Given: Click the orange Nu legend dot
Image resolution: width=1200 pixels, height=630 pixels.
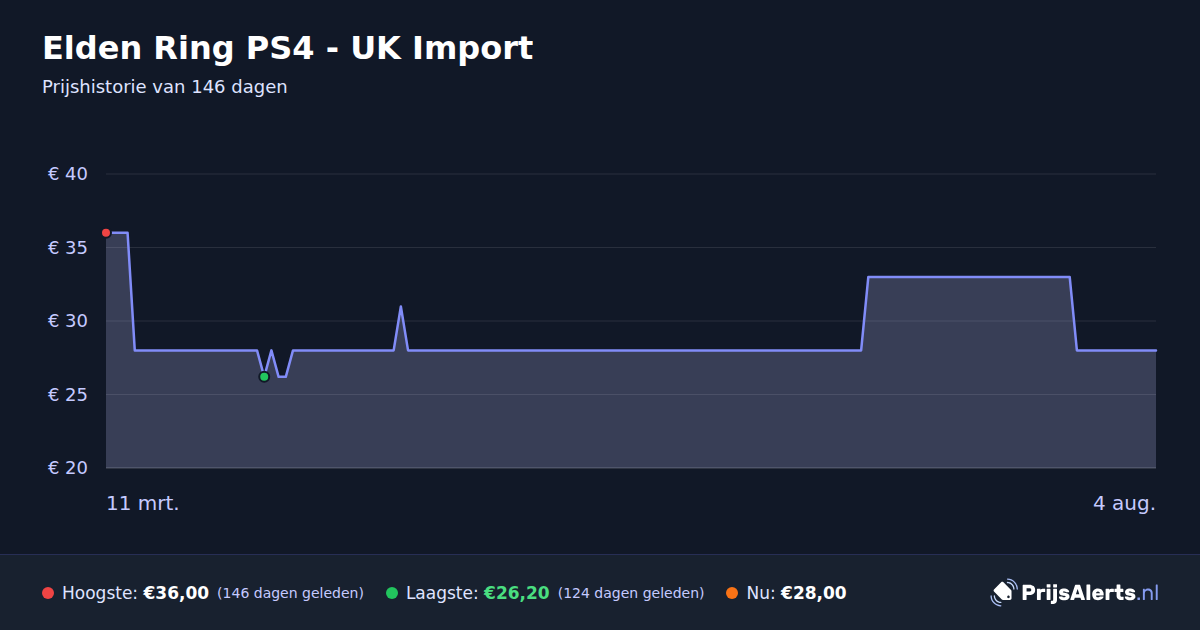Looking at the screenshot, I should pyautogui.click(x=732, y=593).
